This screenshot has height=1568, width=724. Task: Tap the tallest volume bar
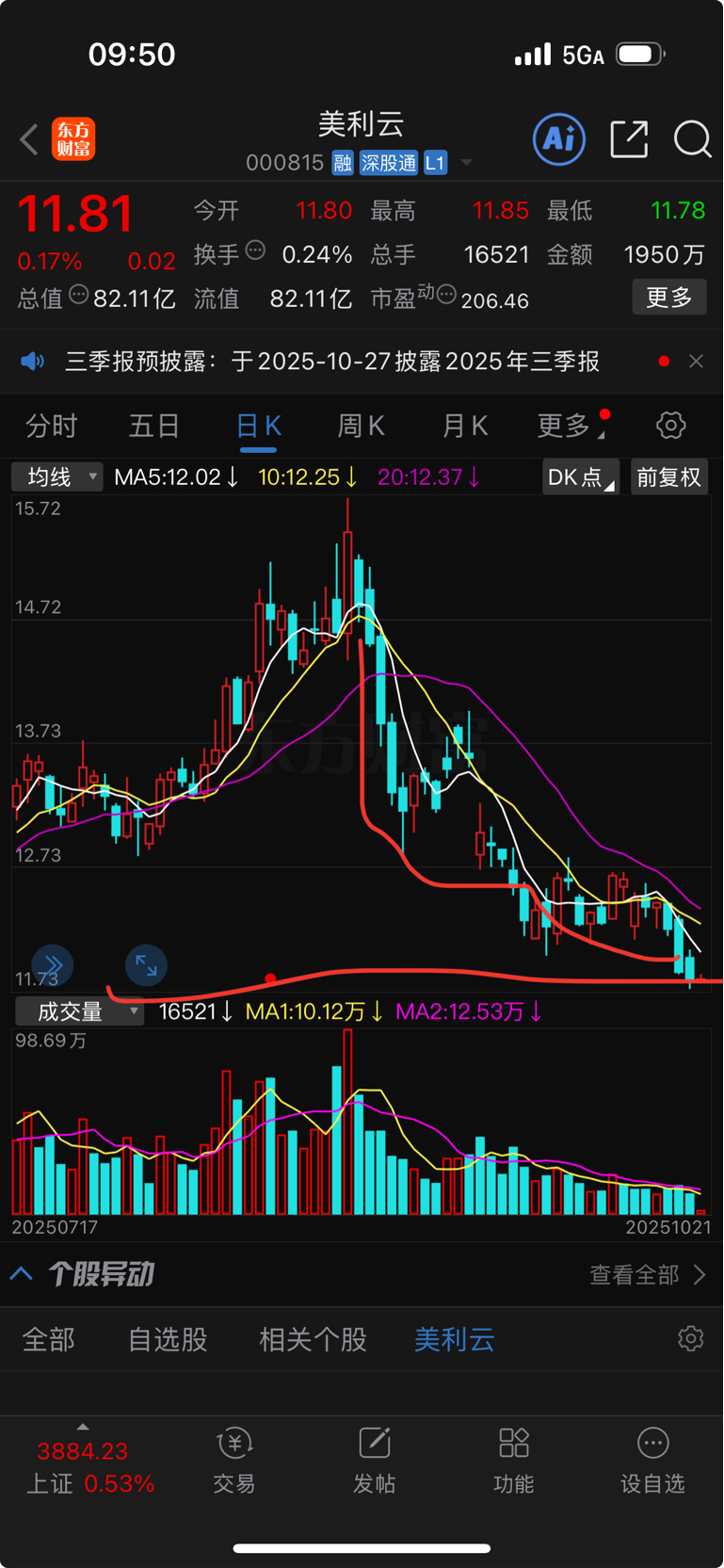click(348, 1121)
